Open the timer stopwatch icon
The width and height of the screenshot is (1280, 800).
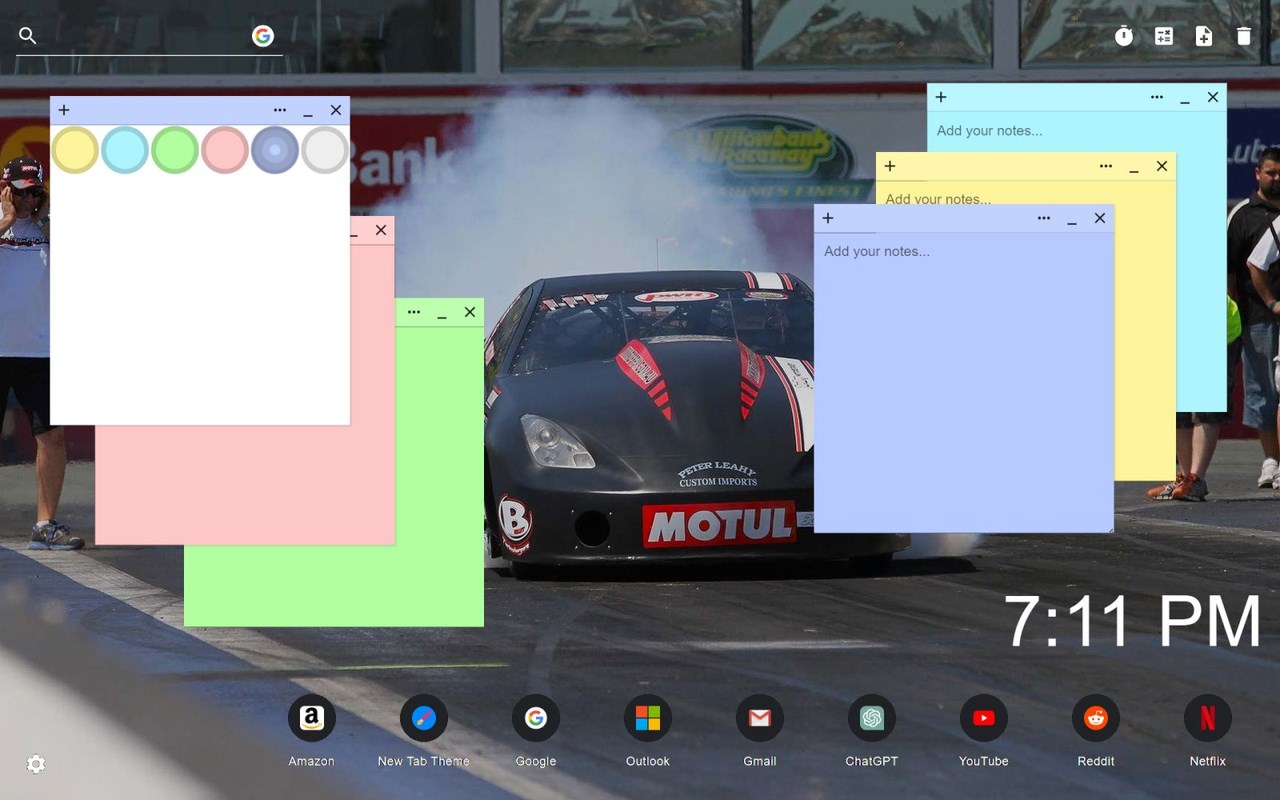[1124, 36]
